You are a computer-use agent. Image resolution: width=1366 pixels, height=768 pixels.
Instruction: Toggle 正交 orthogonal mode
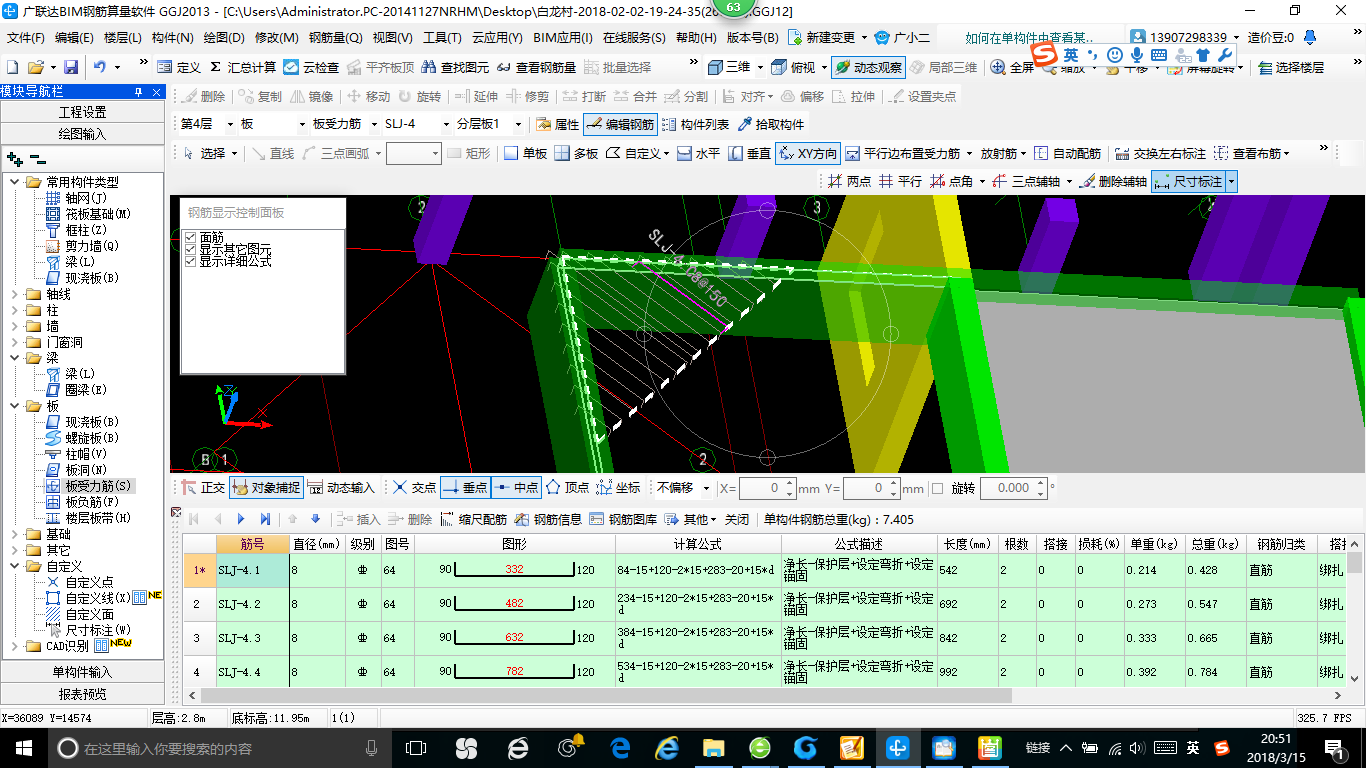203,488
